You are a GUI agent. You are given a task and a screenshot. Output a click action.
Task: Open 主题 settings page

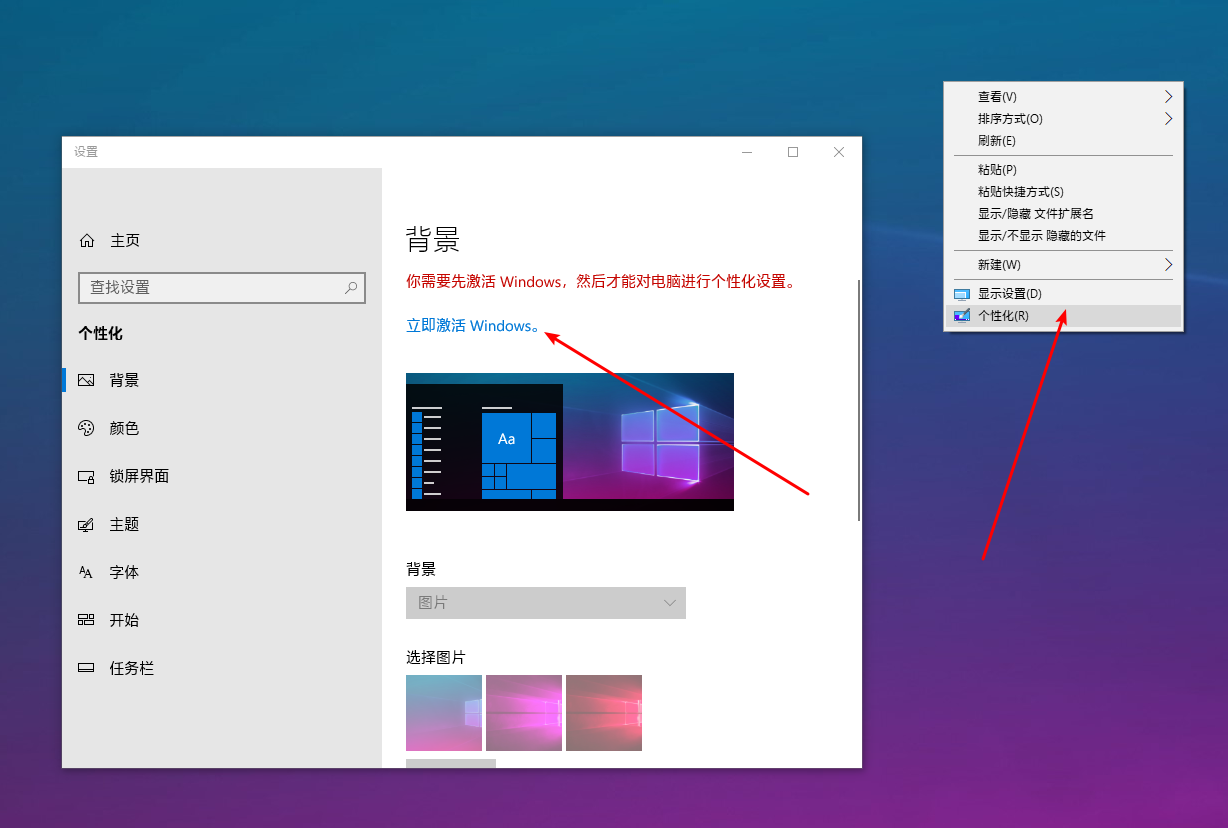[x=222, y=525]
